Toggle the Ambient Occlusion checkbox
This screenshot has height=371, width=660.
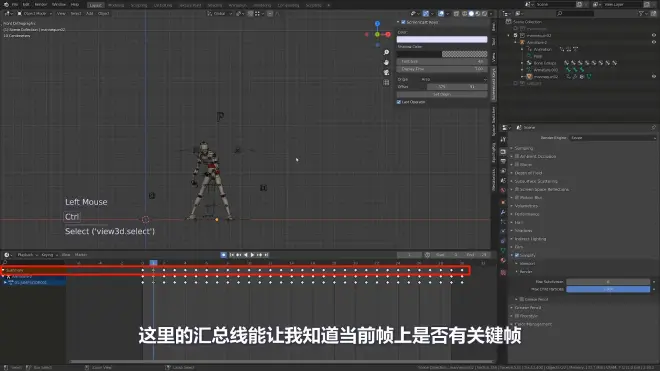[x=517, y=156]
